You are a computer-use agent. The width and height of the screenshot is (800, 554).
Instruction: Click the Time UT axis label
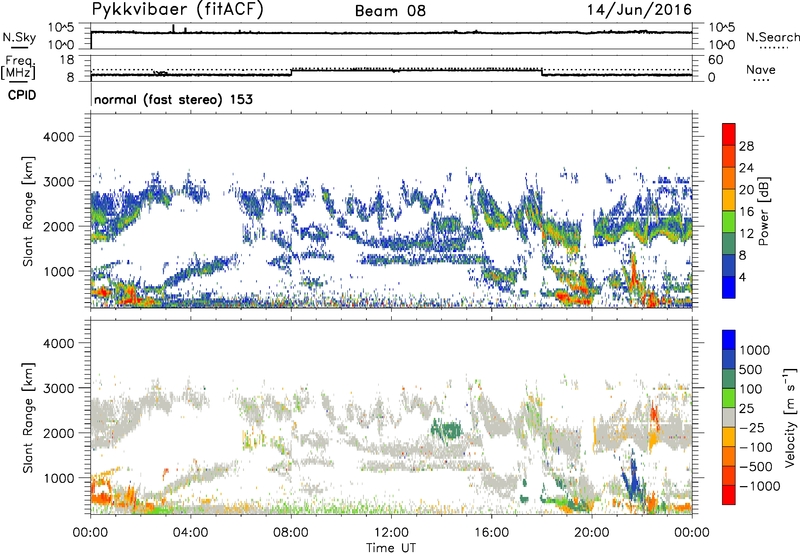(391, 548)
